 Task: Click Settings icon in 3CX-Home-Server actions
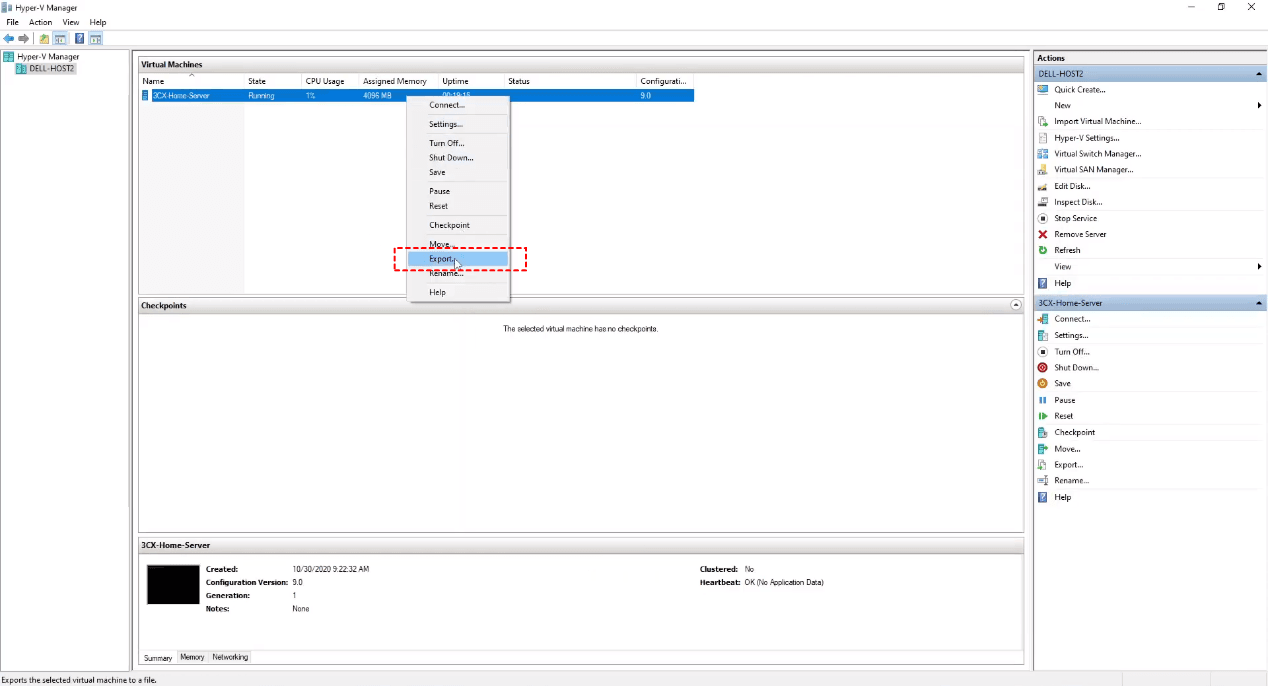(1043, 335)
